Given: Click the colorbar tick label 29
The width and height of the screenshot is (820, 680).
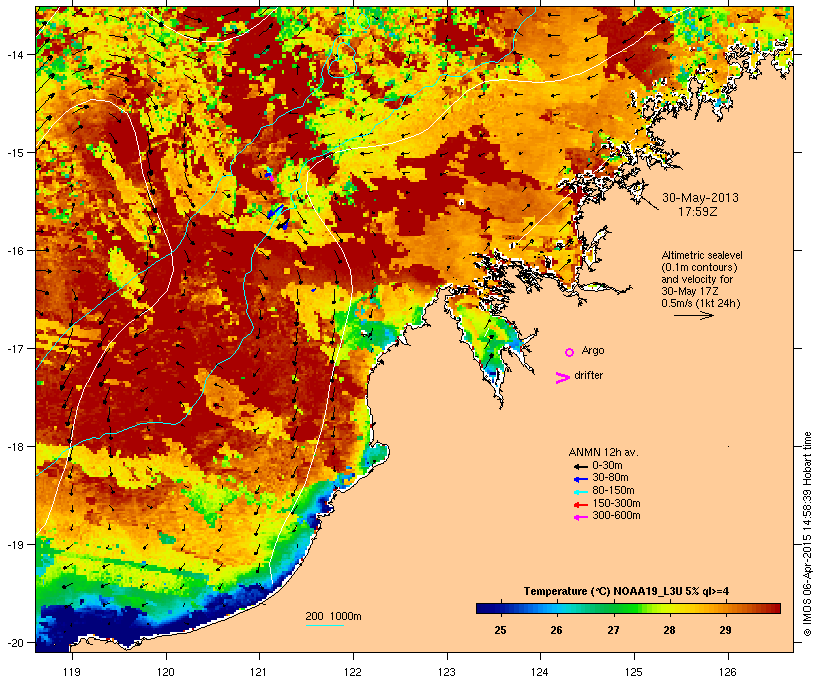Looking at the screenshot, I should [725, 630].
